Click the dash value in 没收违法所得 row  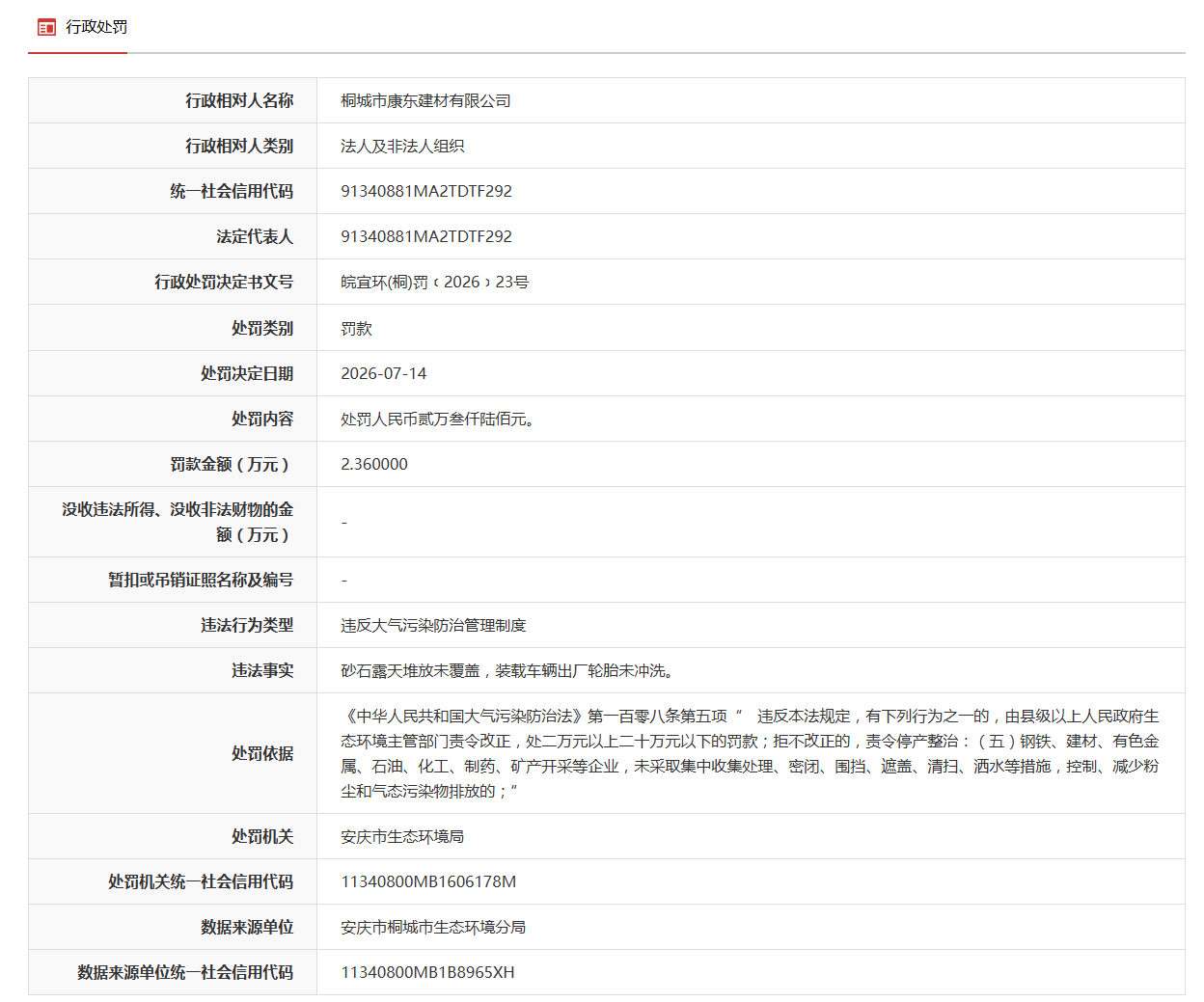pyautogui.click(x=343, y=522)
